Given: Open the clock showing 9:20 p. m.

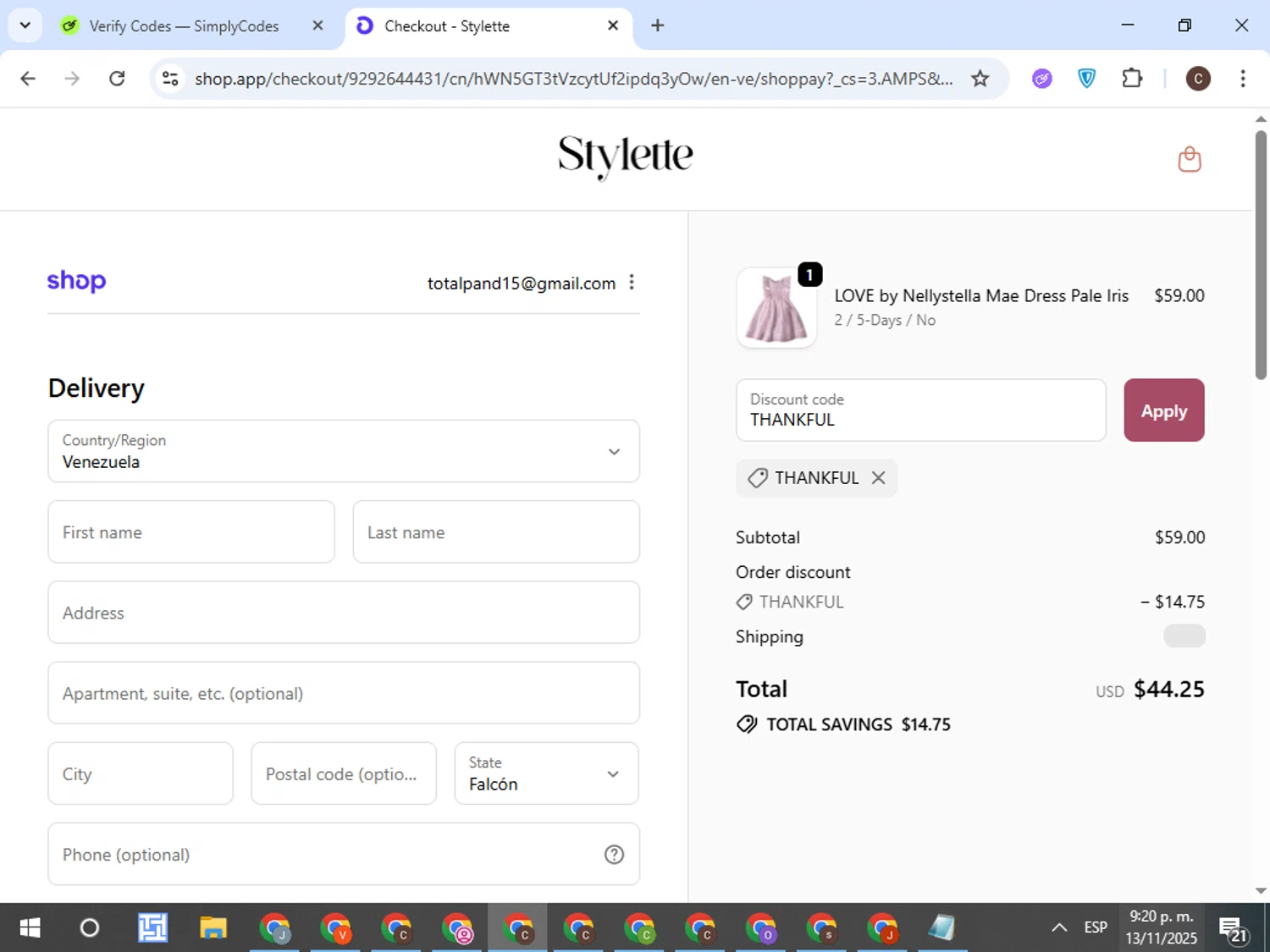Looking at the screenshot, I should click(x=1161, y=927).
